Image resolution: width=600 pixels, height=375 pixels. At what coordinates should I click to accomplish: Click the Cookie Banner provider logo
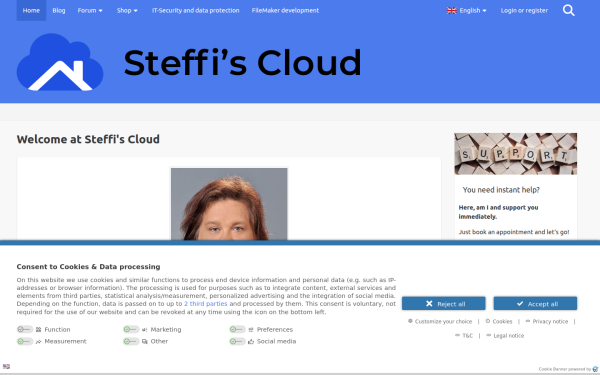(595, 369)
